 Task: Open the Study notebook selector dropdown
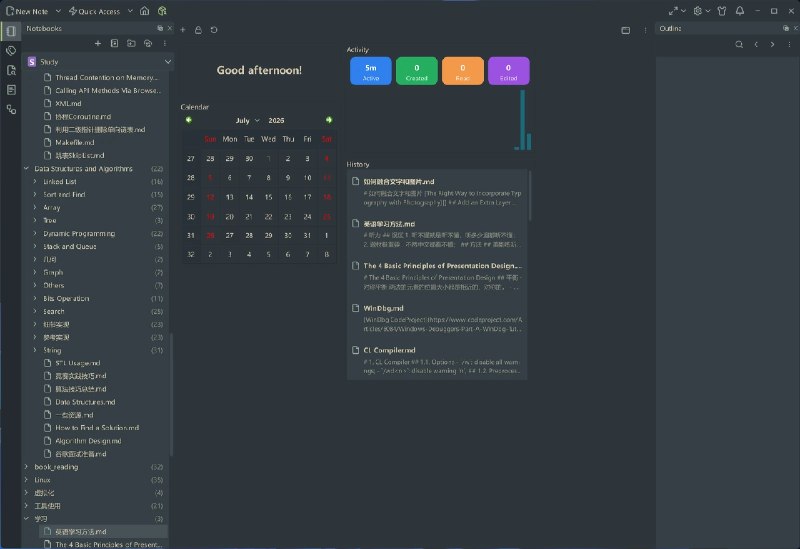[x=168, y=62]
